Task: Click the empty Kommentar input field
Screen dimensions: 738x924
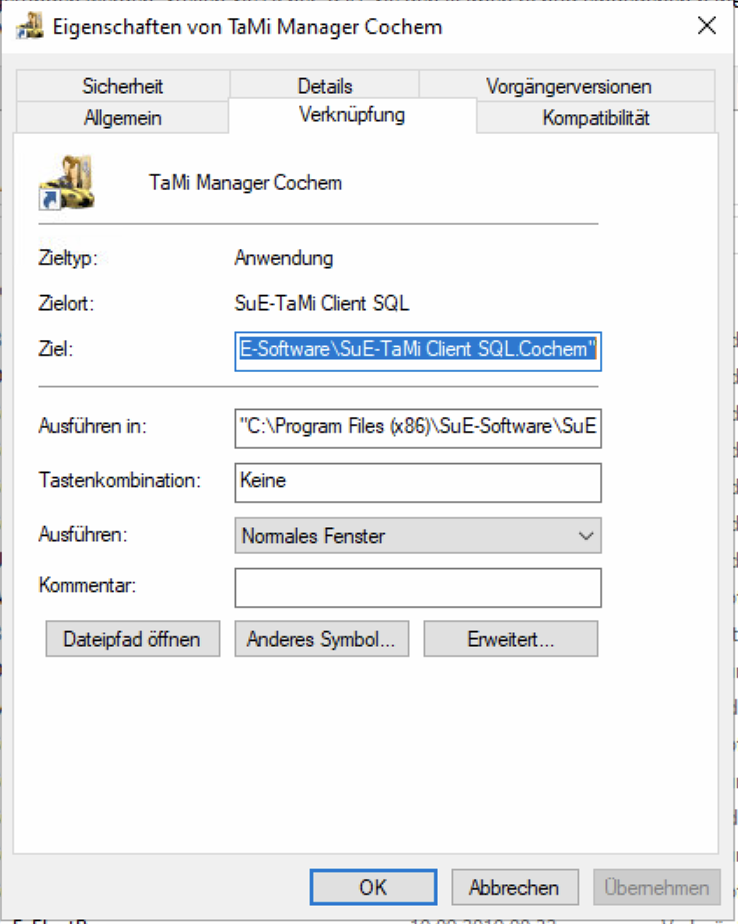Action: (418, 588)
